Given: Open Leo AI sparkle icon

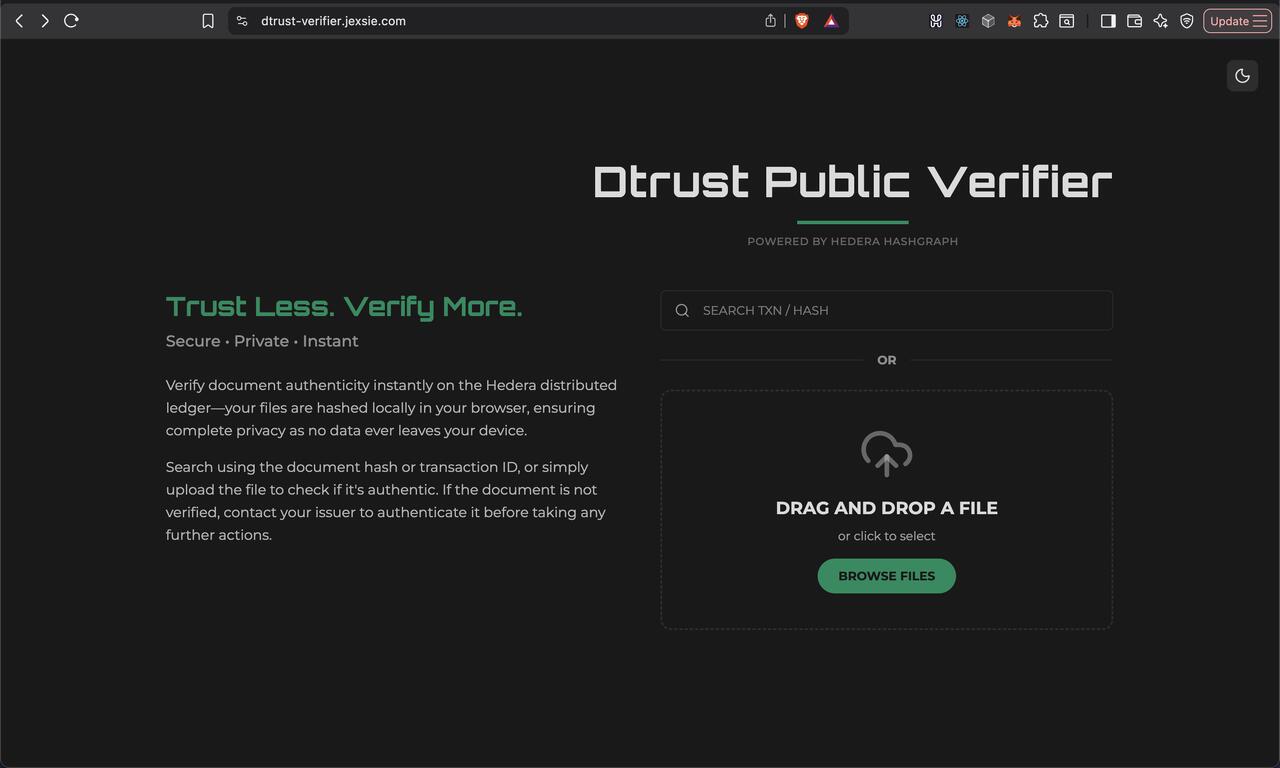Looking at the screenshot, I should tap(1160, 21).
